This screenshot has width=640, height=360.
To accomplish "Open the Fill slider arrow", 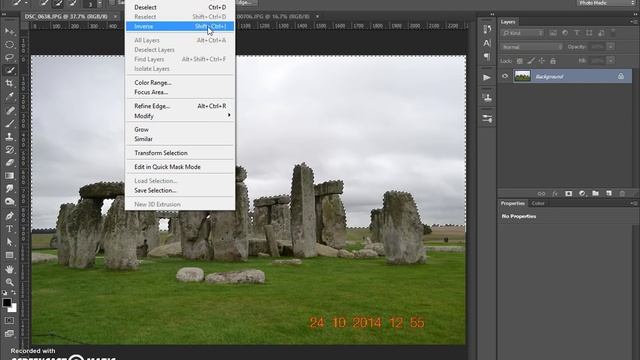I will [x=611, y=61].
